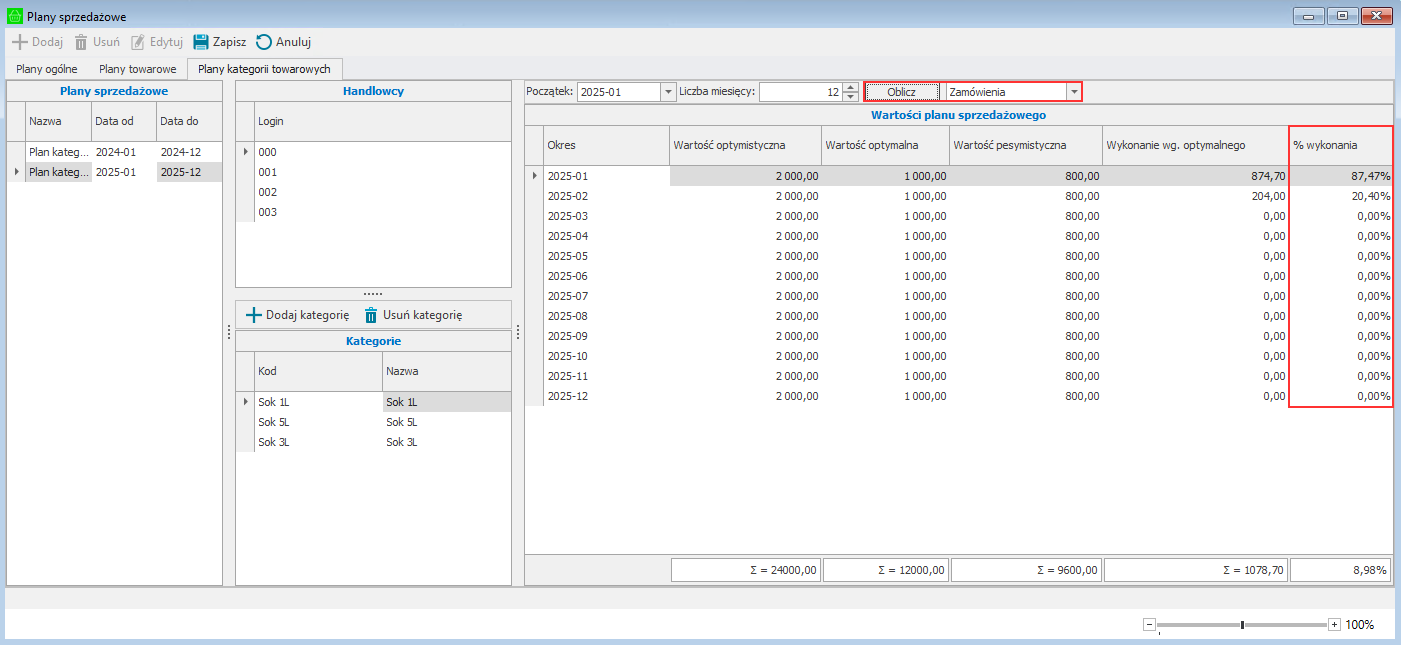The height and width of the screenshot is (645, 1401).
Task: Click the zoom-out minus icon
Action: [1149, 624]
